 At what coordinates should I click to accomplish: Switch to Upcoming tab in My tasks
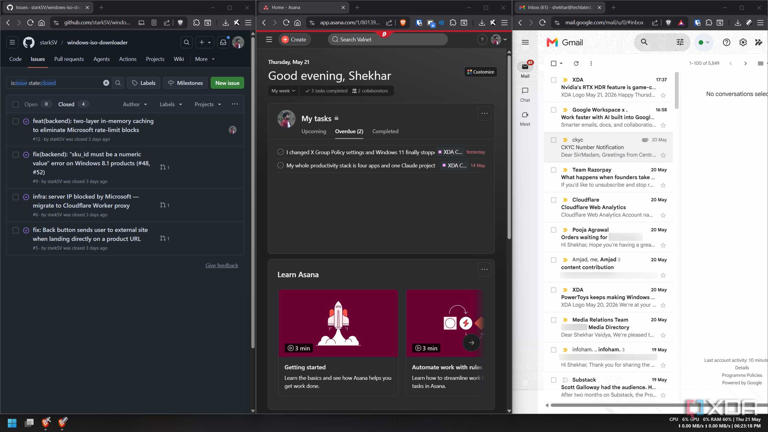click(313, 131)
